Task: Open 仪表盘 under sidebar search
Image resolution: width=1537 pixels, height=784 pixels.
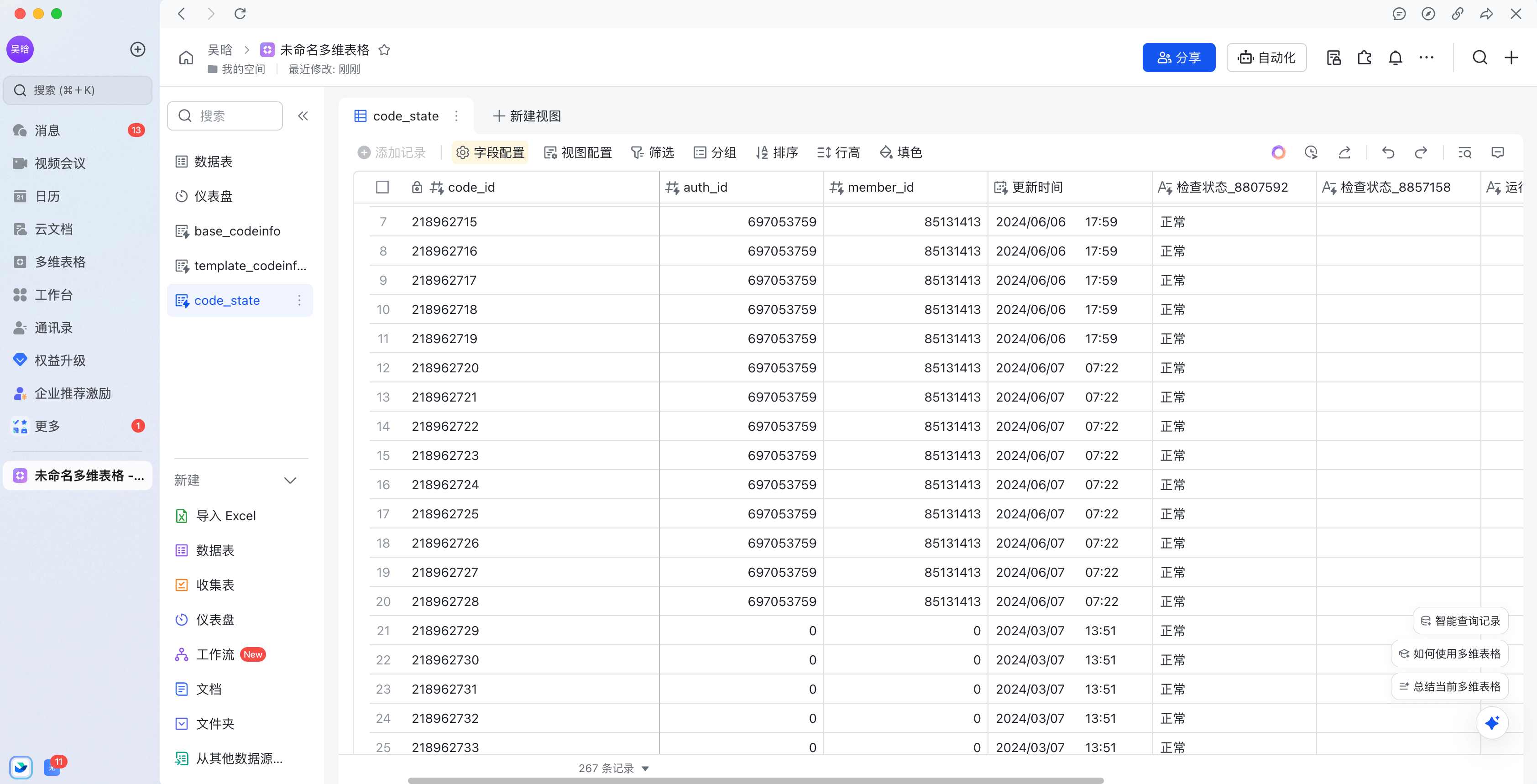Action: point(240,196)
